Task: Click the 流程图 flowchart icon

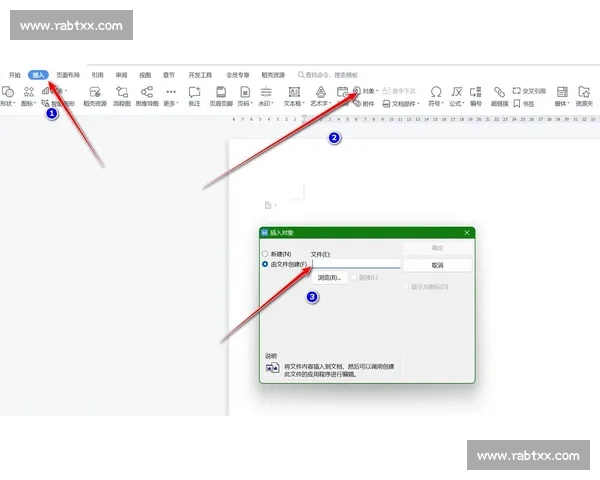Action: coord(121,92)
